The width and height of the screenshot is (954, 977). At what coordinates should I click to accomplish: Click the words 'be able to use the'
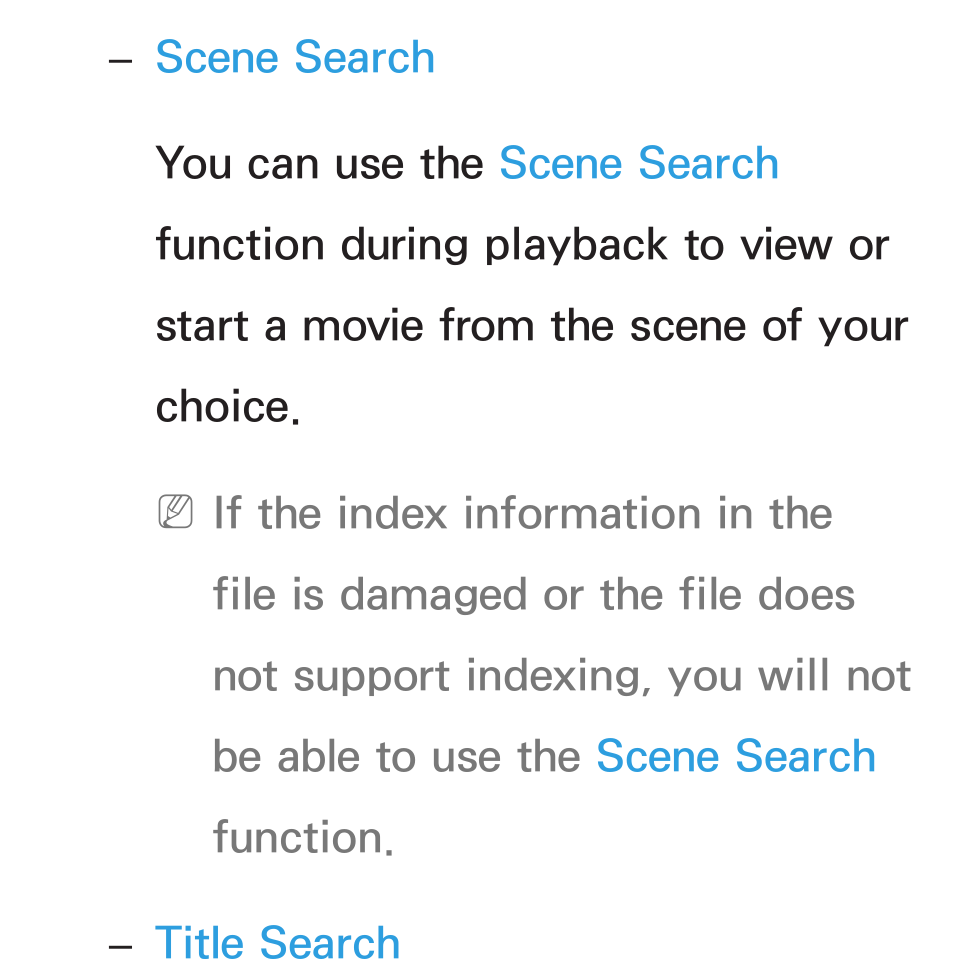396,756
